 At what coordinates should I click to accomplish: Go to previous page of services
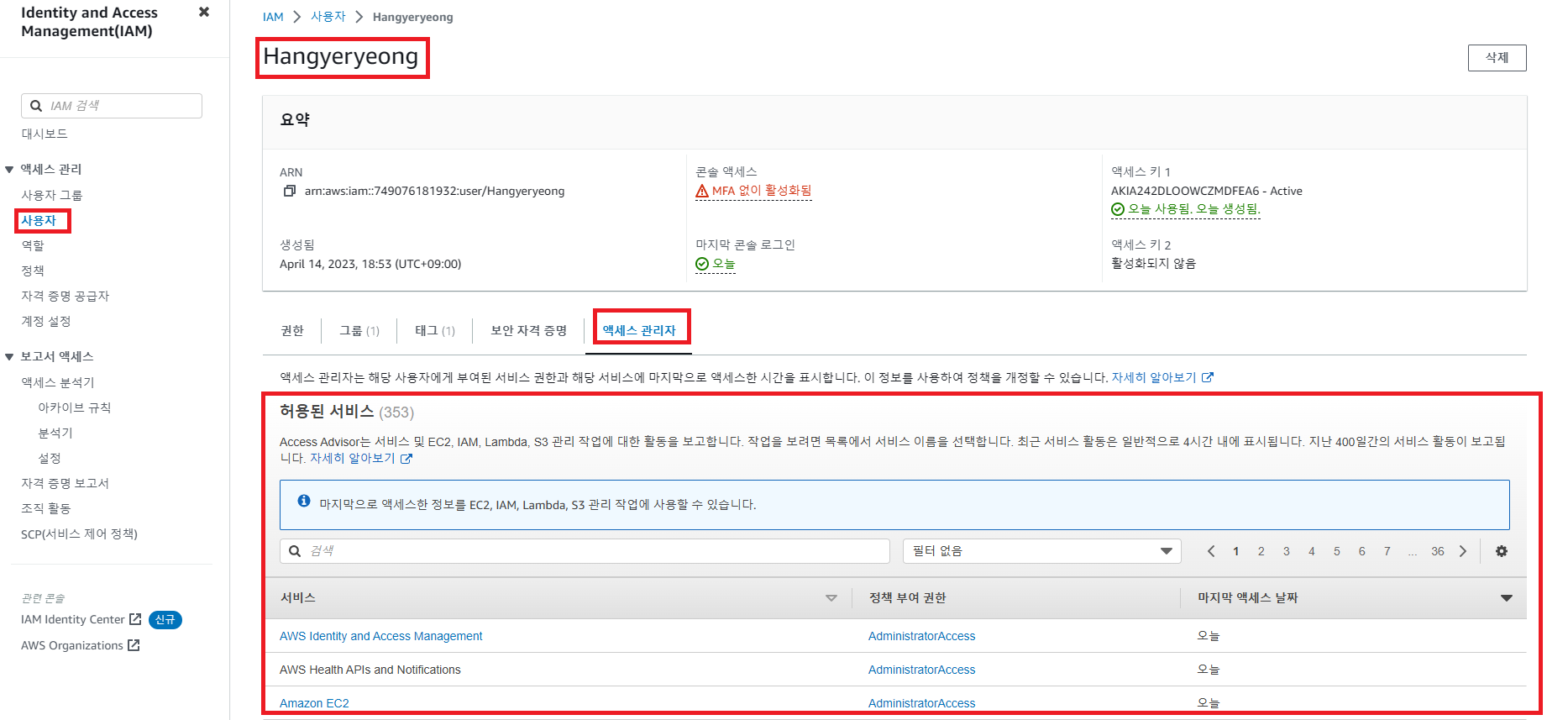1211,551
